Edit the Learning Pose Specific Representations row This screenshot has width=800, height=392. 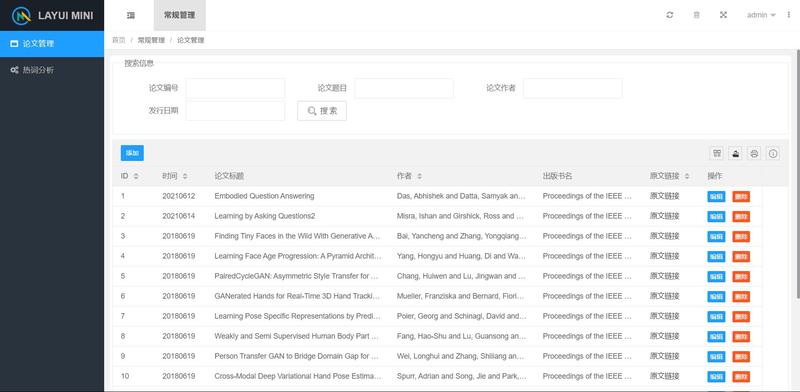pos(716,316)
